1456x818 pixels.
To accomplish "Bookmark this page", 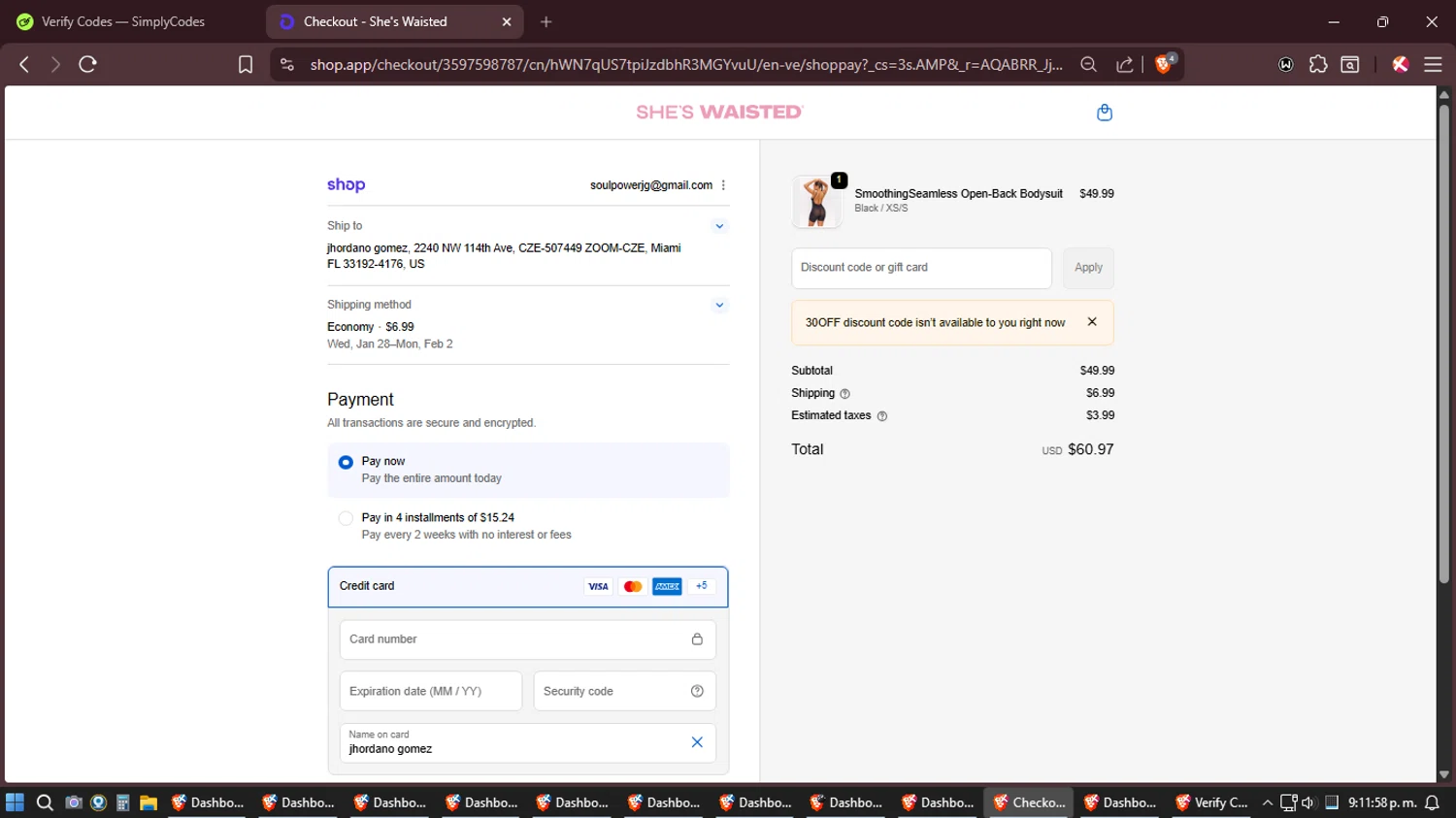I will 246,64.
